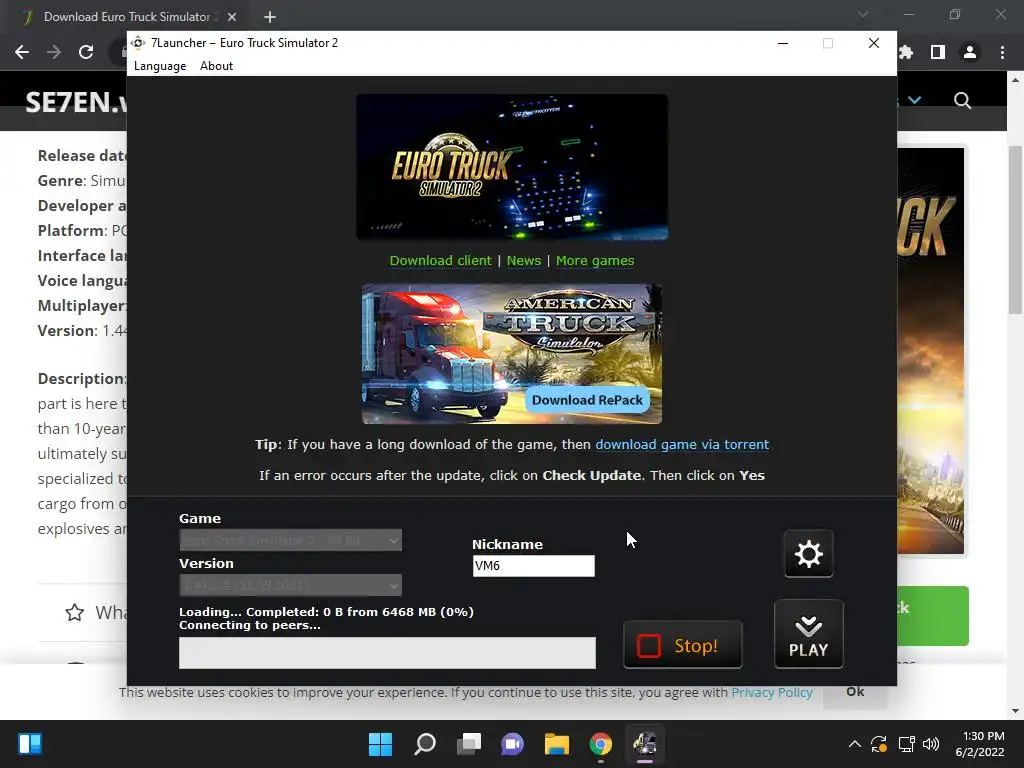Open a new Chrome tab
This screenshot has height=768, width=1024.
click(270, 17)
